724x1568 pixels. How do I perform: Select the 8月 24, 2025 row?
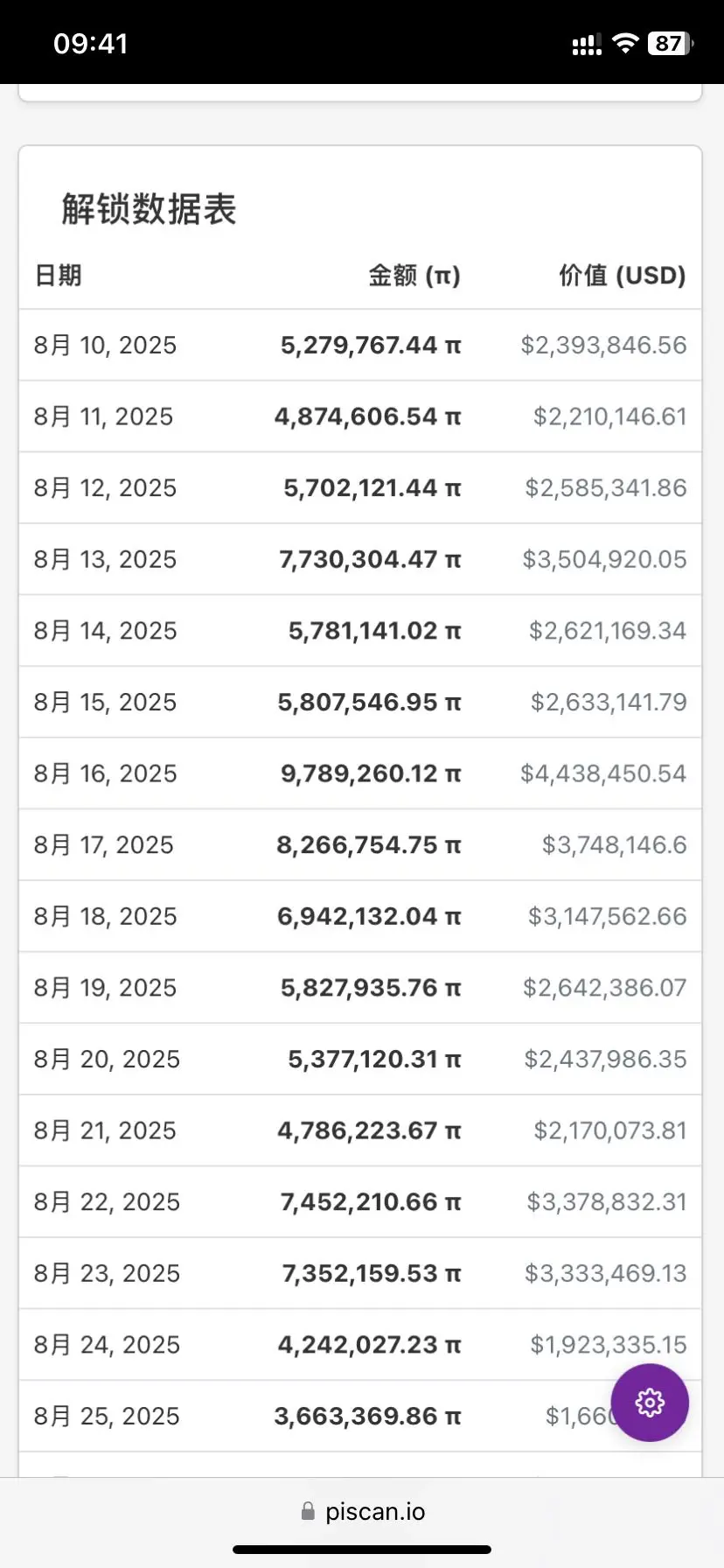click(360, 1345)
